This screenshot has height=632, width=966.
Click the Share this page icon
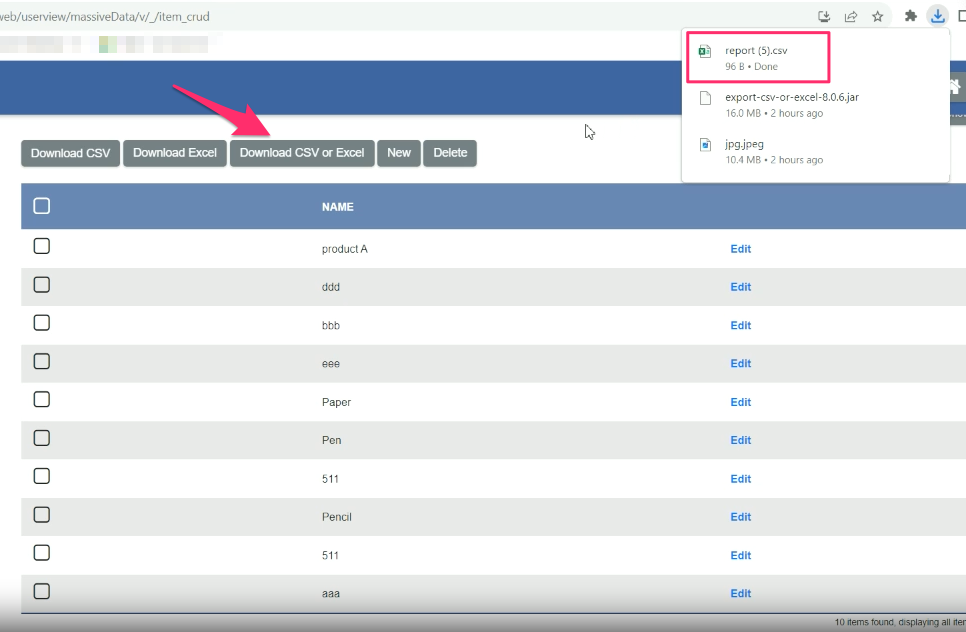(851, 16)
